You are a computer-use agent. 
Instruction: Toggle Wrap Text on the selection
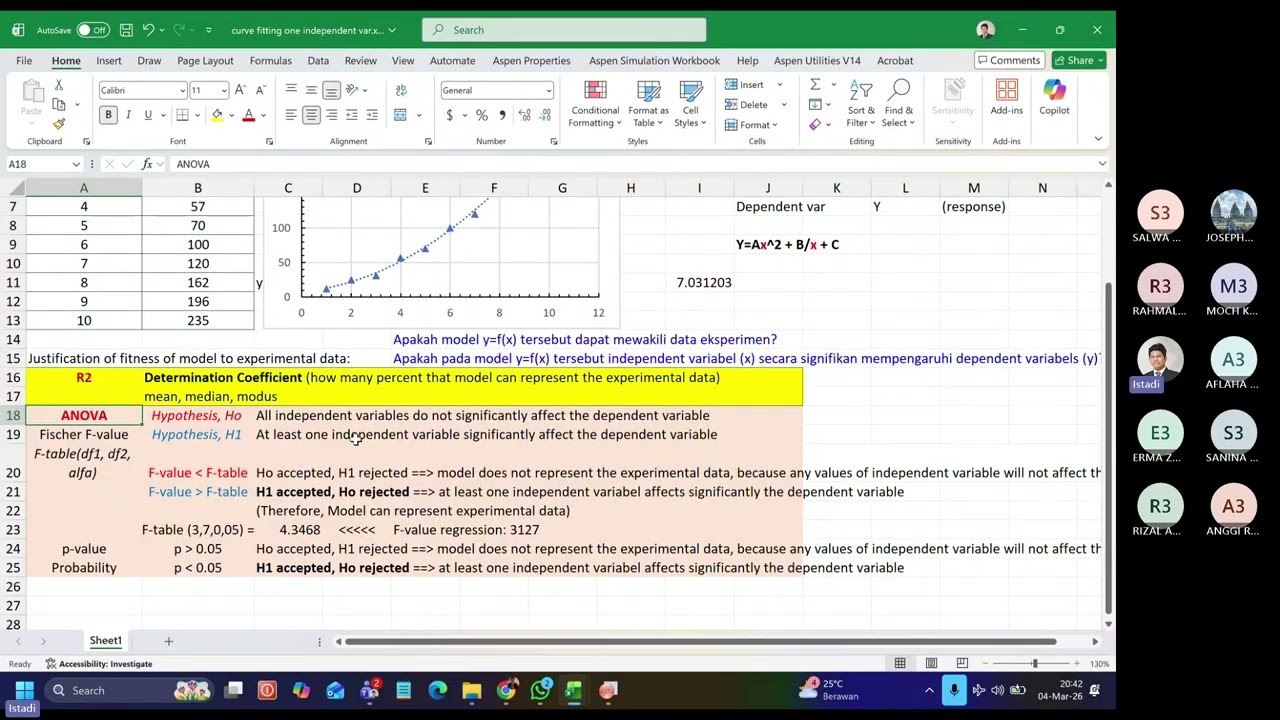pos(400,90)
